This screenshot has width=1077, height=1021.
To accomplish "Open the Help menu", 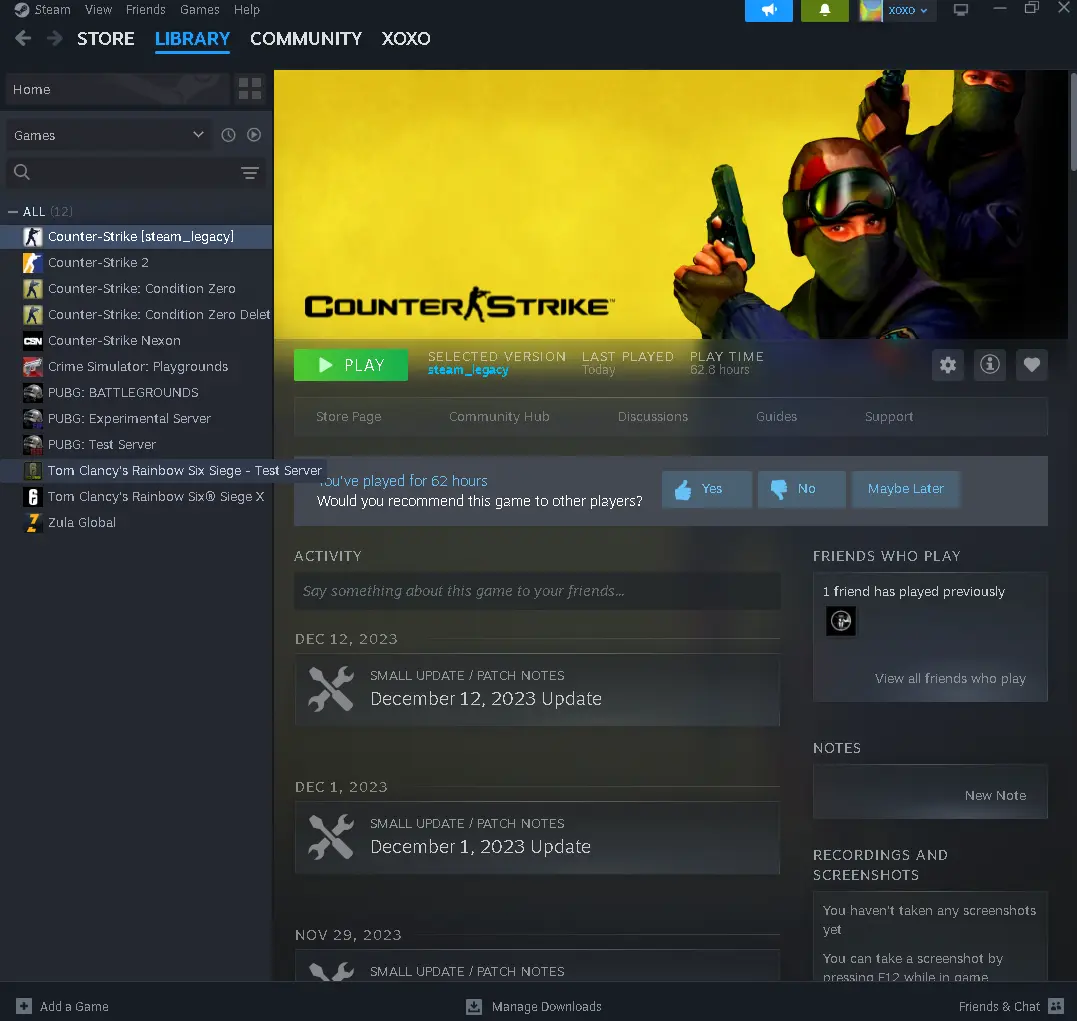I will coord(247,10).
